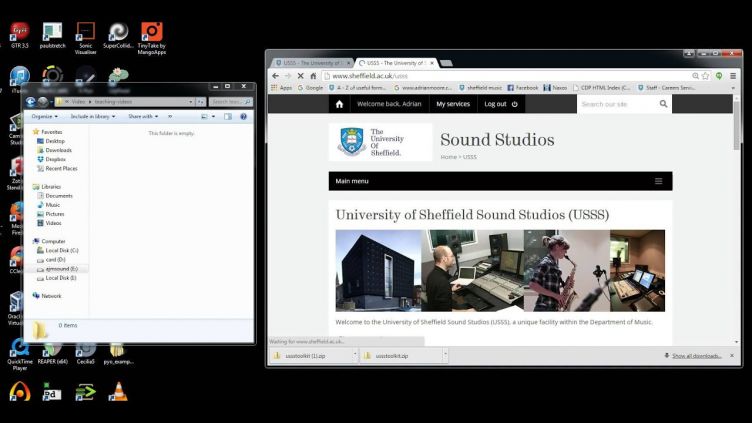Screen dimensions: 752x423
Task: Click the green Chrome extension icon
Action: [x=719, y=76]
